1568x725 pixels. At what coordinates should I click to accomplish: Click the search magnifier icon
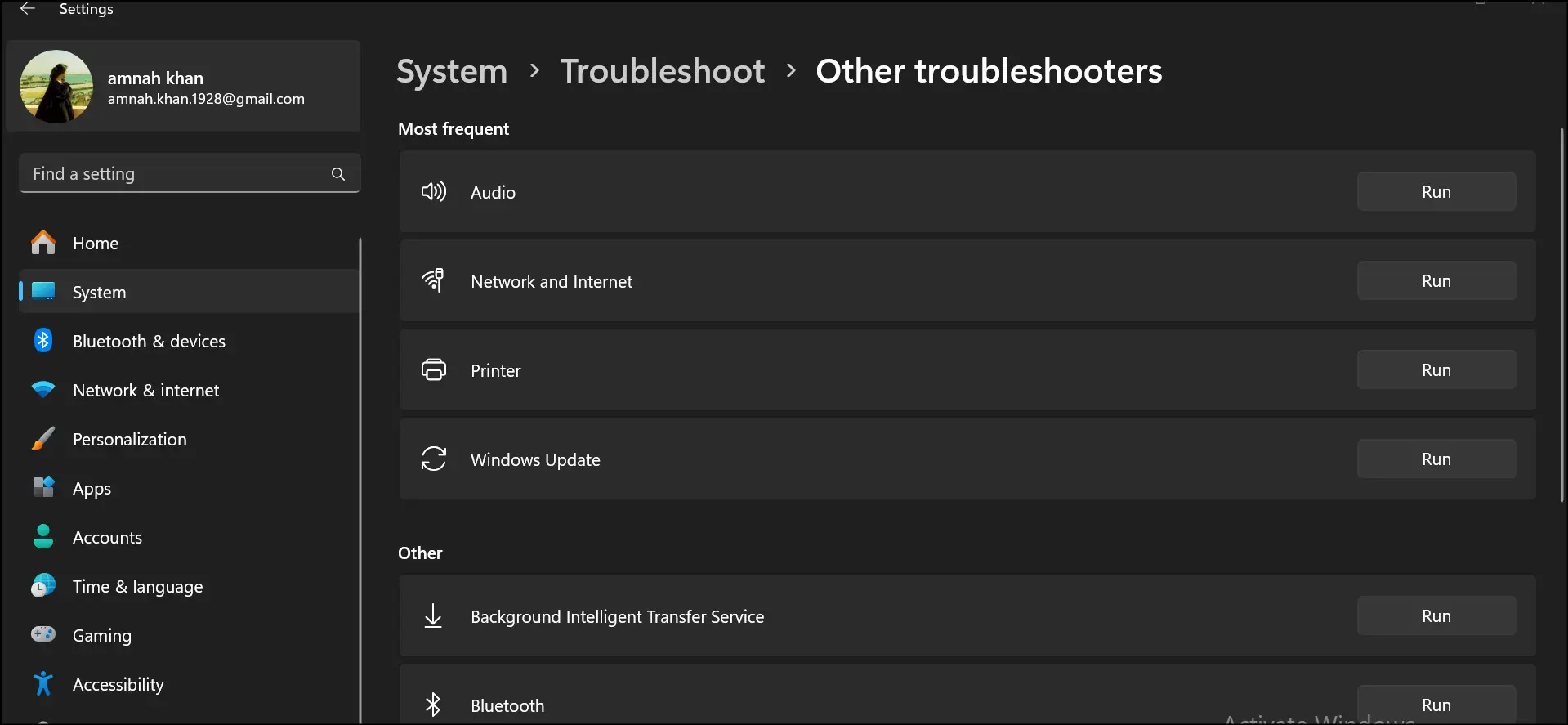pos(338,174)
